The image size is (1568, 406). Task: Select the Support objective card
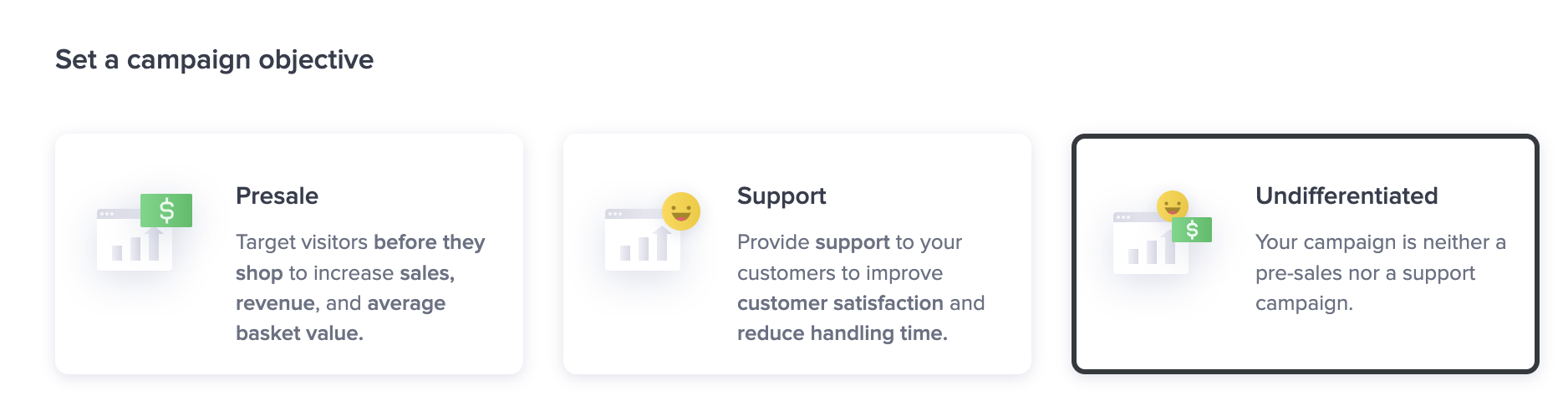pos(797,254)
